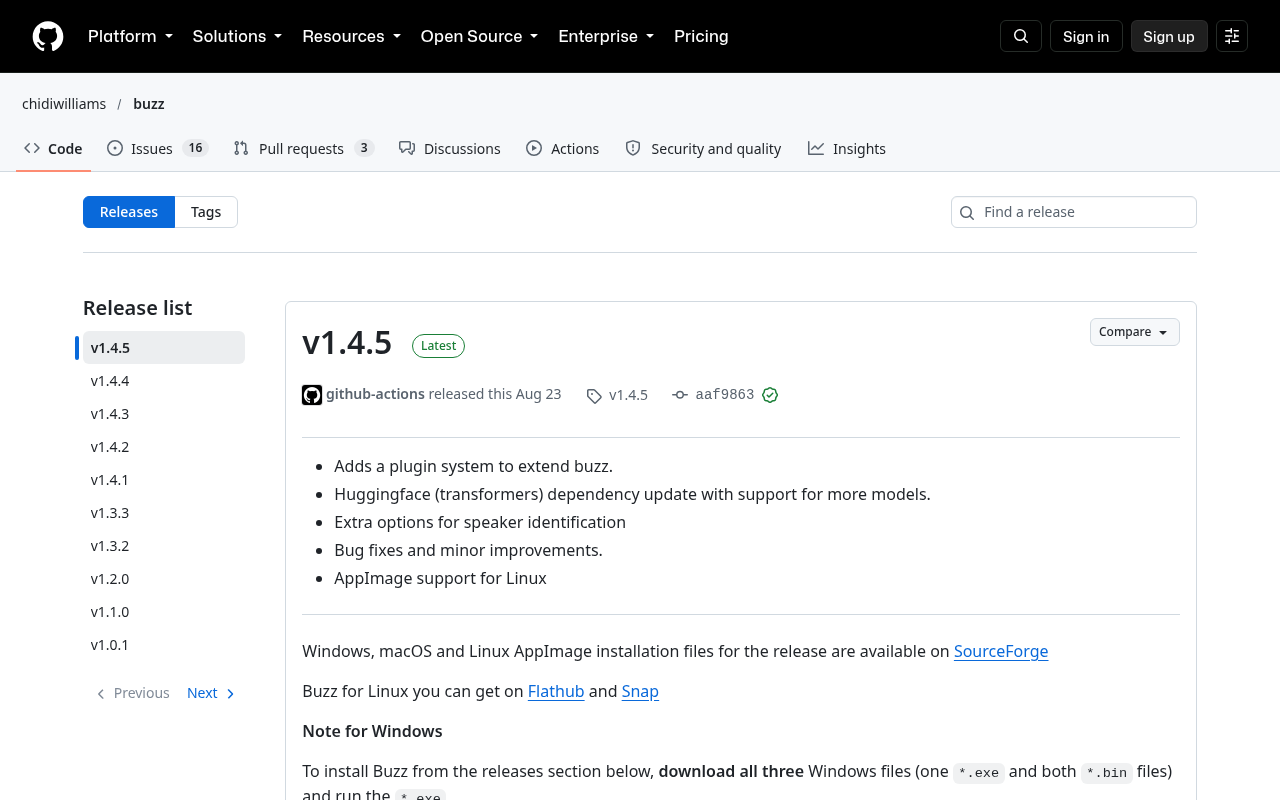Click the search magnifier button
1280x800 pixels.
pyautogui.click(x=1021, y=36)
